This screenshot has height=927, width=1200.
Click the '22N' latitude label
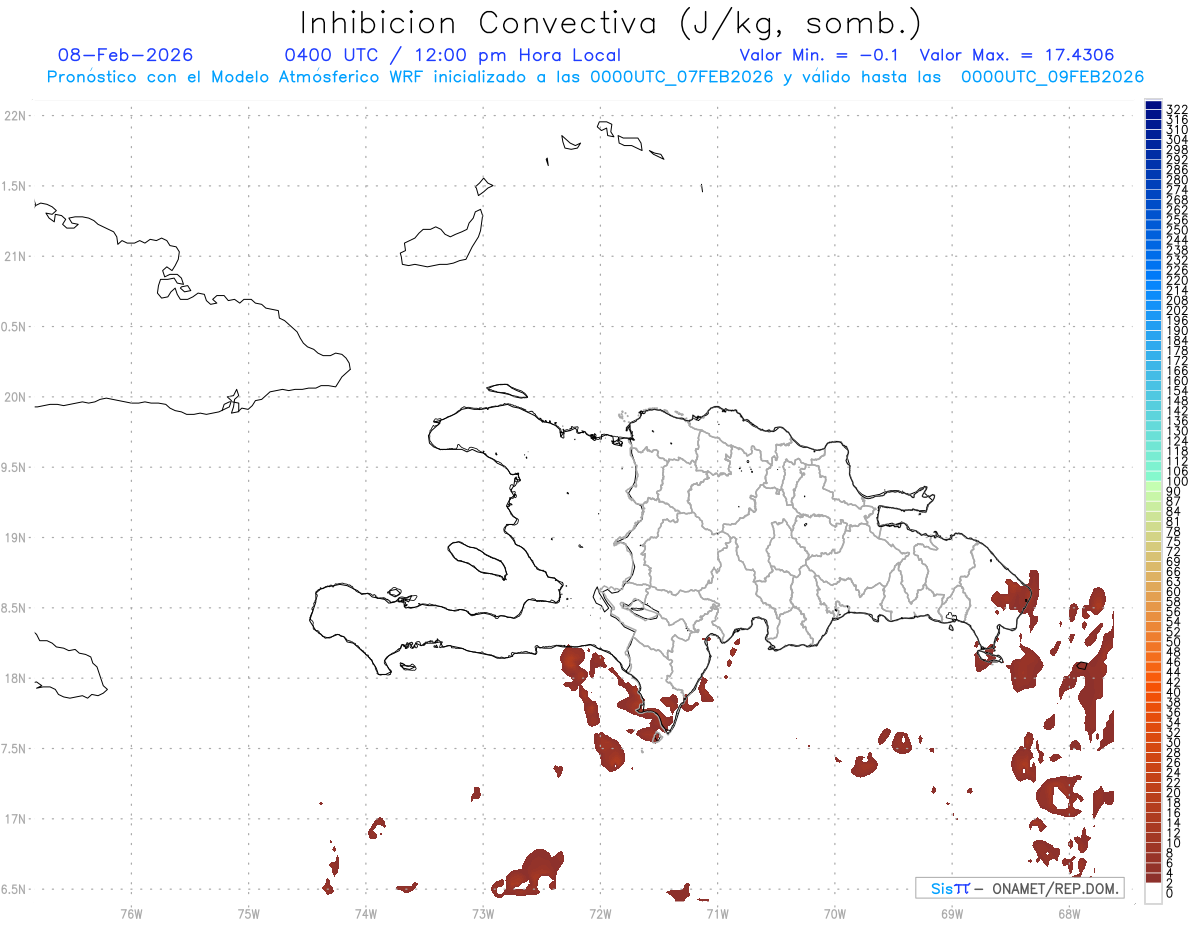coord(14,116)
